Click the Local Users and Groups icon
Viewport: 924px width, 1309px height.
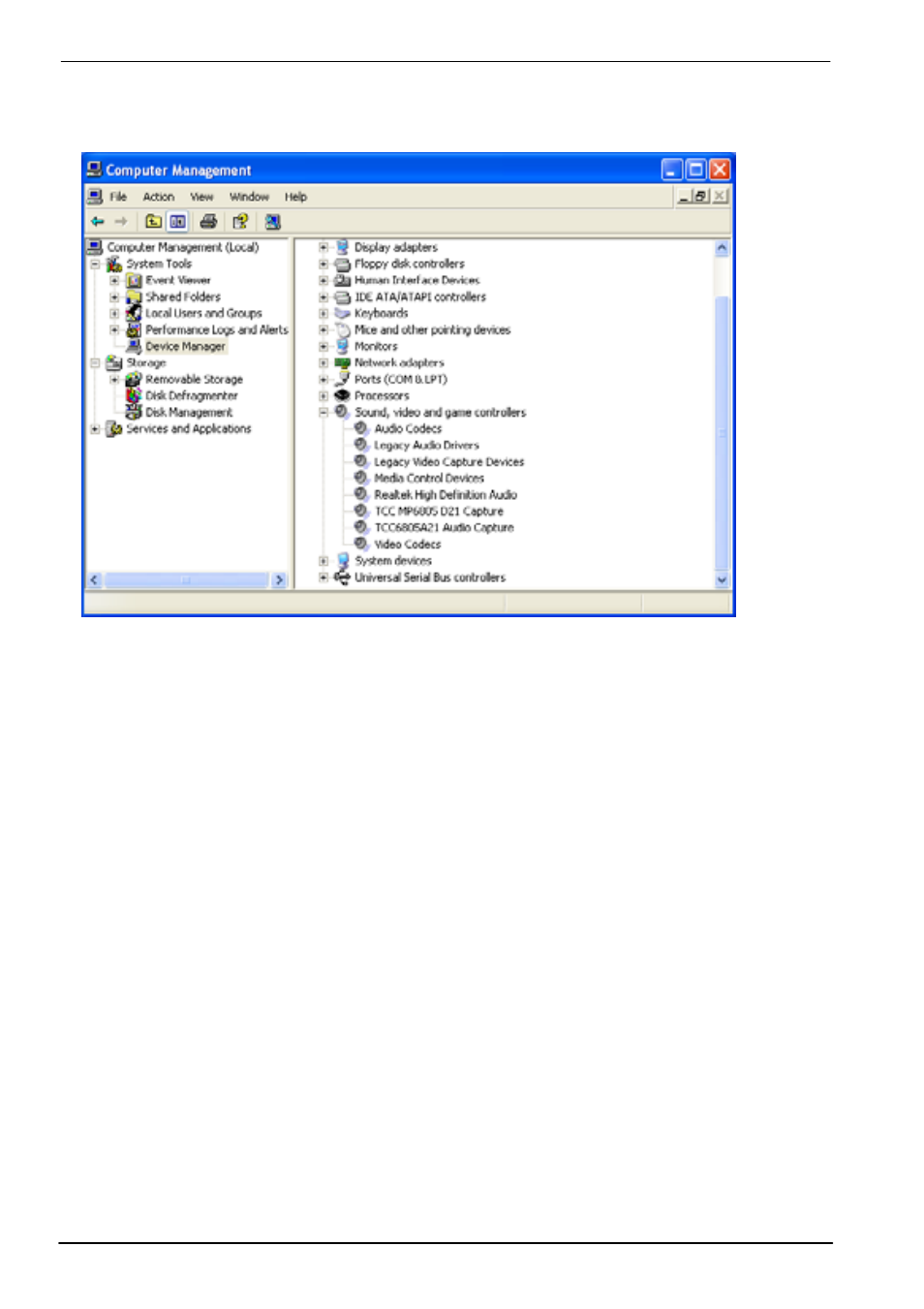(134, 313)
